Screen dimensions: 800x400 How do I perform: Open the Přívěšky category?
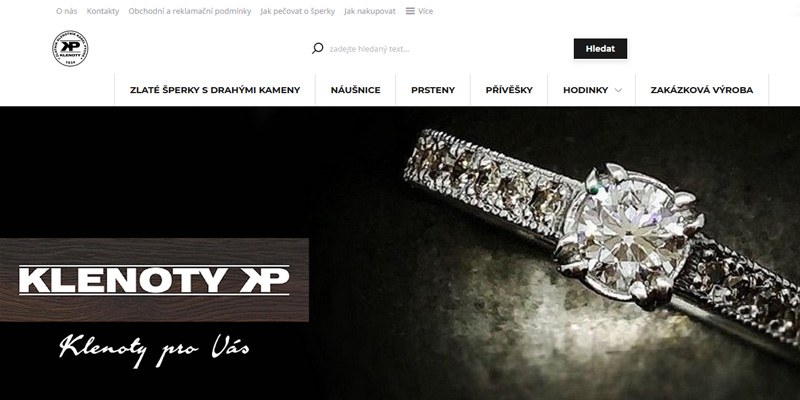point(509,90)
